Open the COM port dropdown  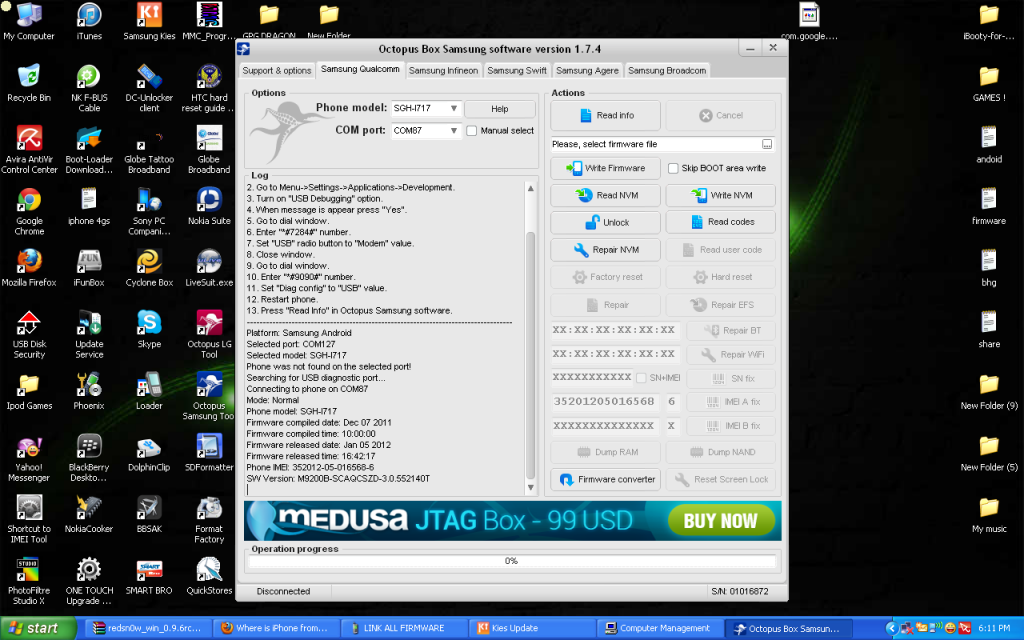pos(453,131)
